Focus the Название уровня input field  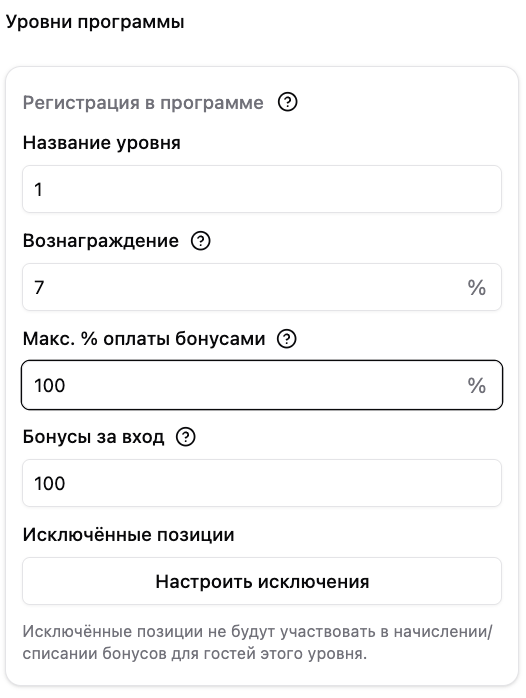(262, 189)
